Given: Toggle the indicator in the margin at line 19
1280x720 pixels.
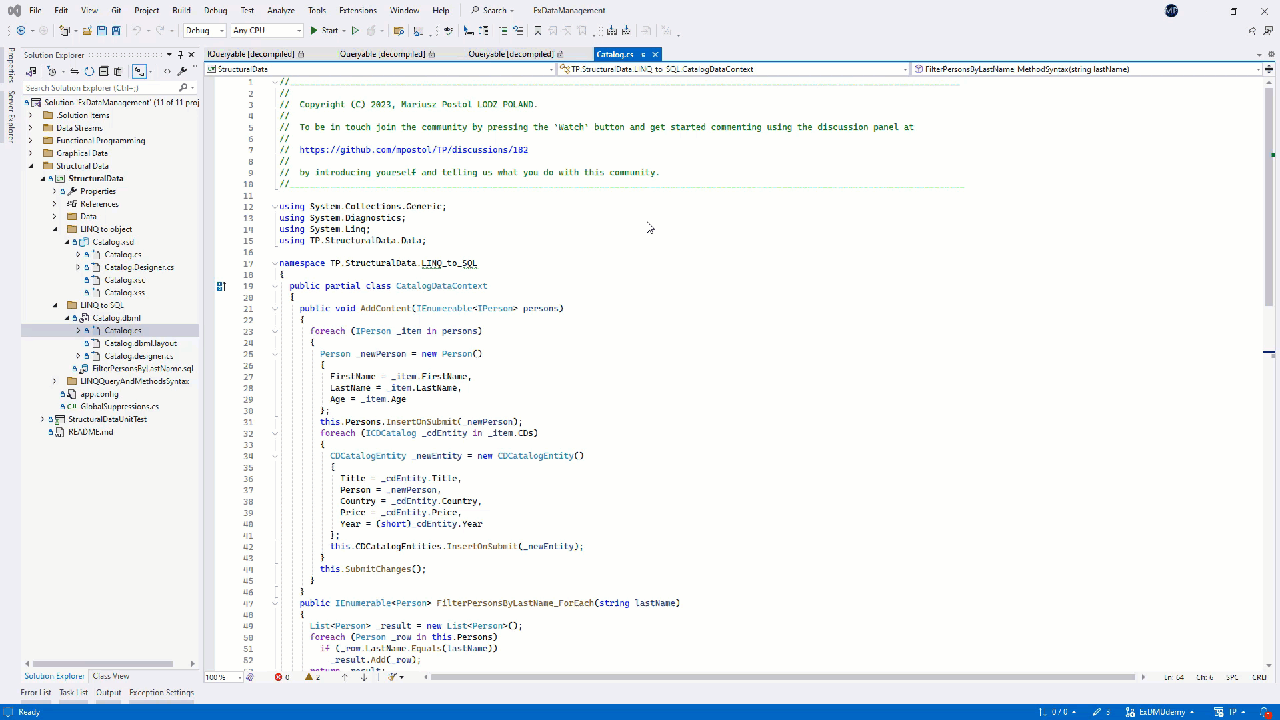Looking at the screenshot, I should point(221,286).
